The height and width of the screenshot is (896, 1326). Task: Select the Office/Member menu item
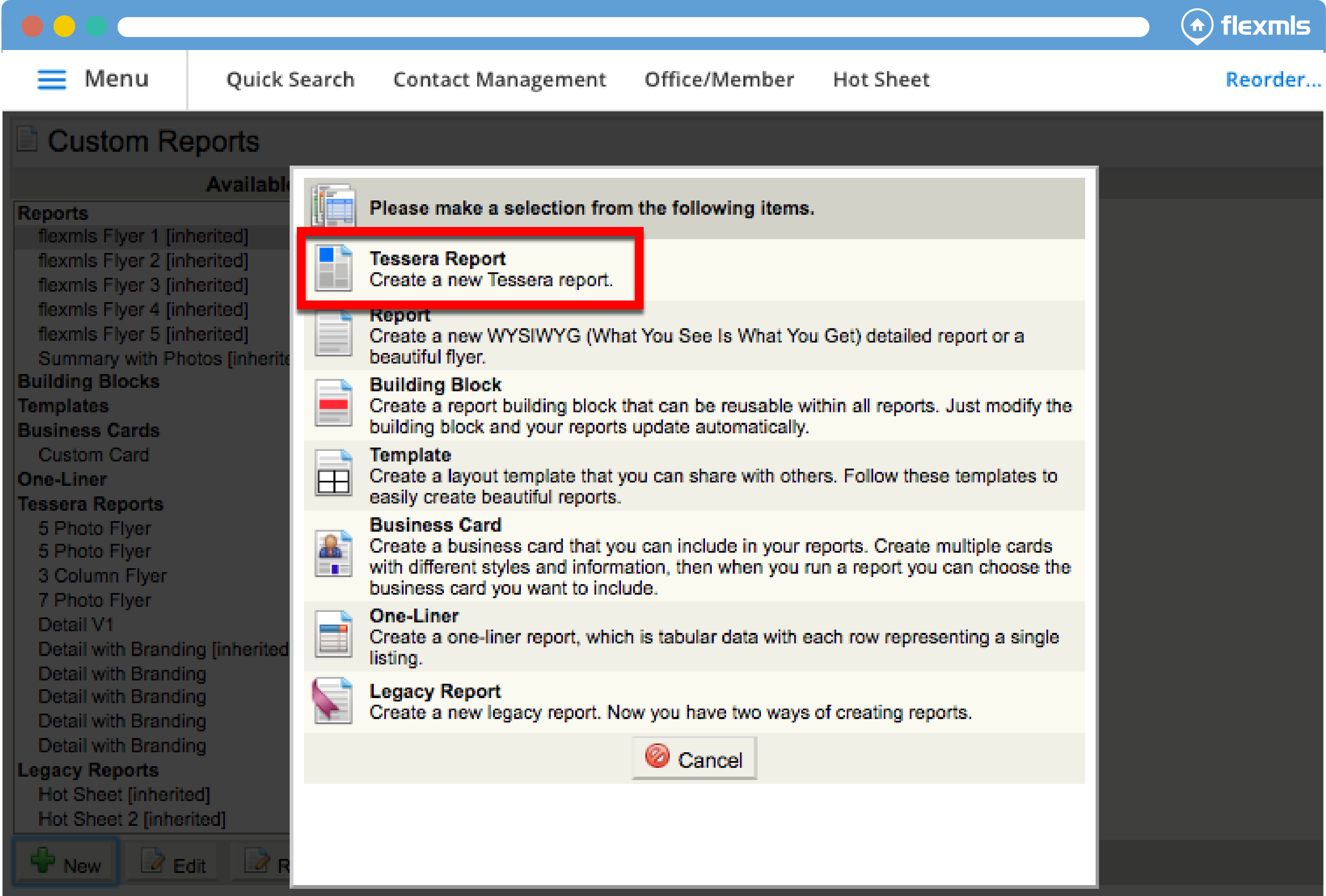point(719,79)
